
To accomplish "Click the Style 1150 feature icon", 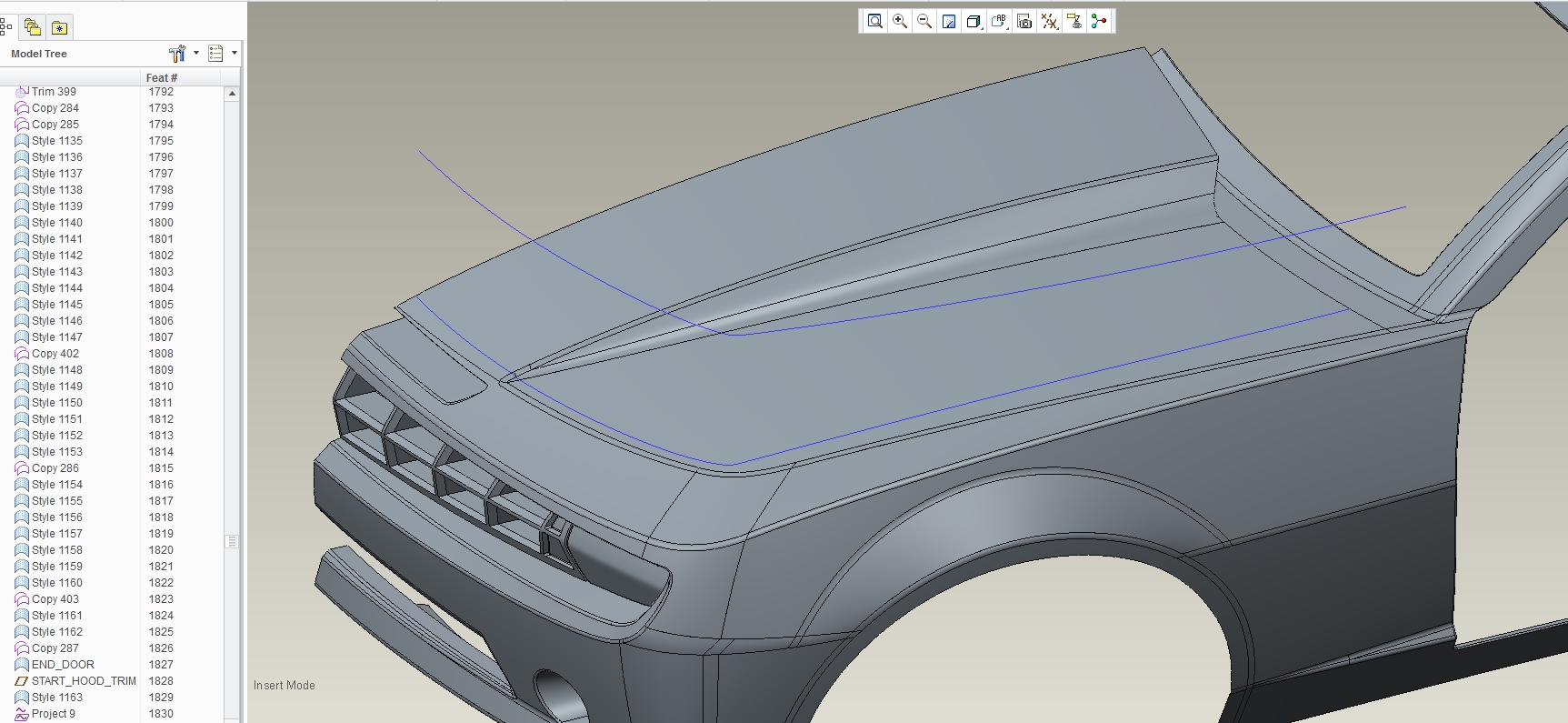I will (22, 403).
